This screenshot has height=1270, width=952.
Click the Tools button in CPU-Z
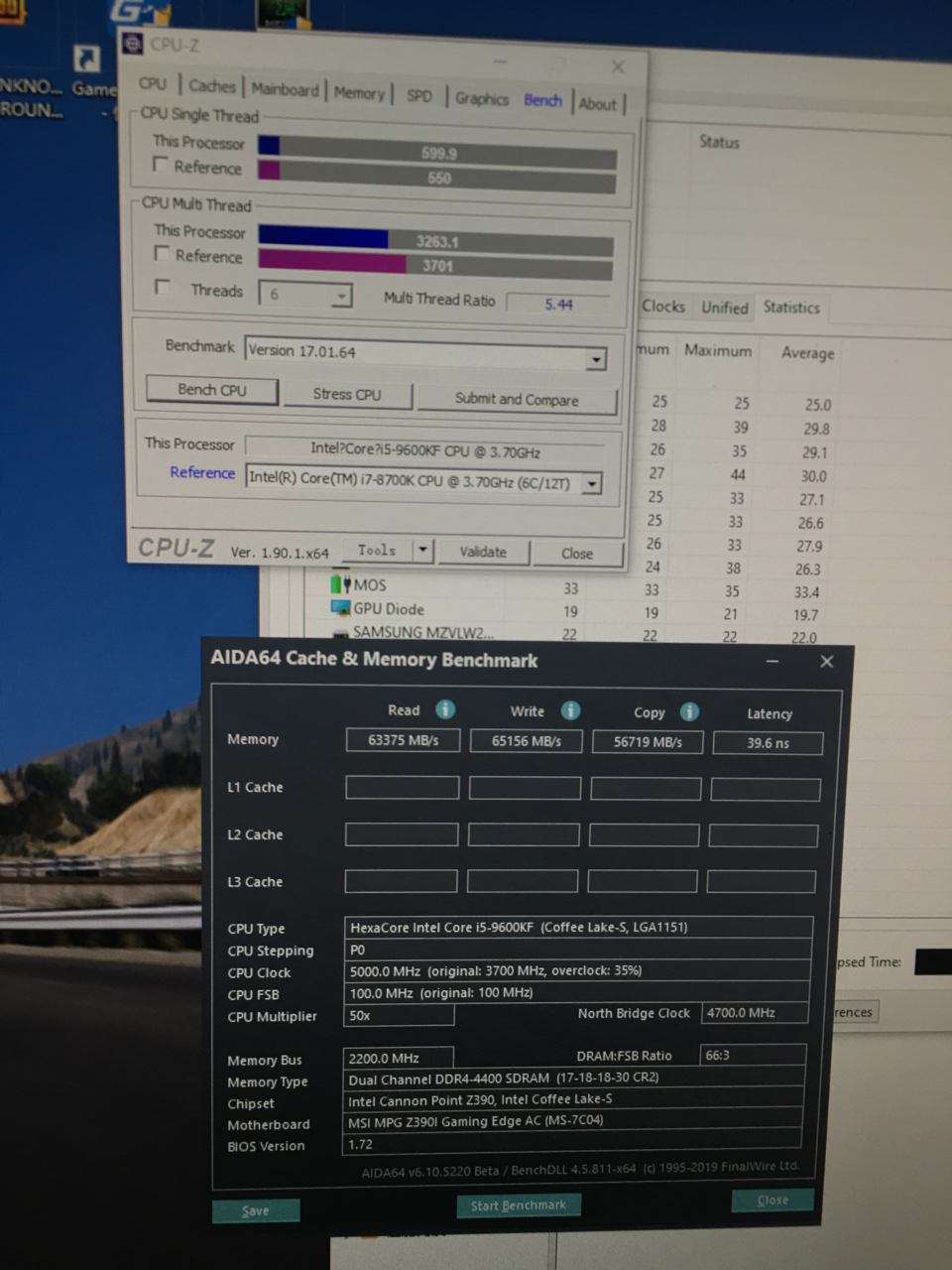pos(377,550)
